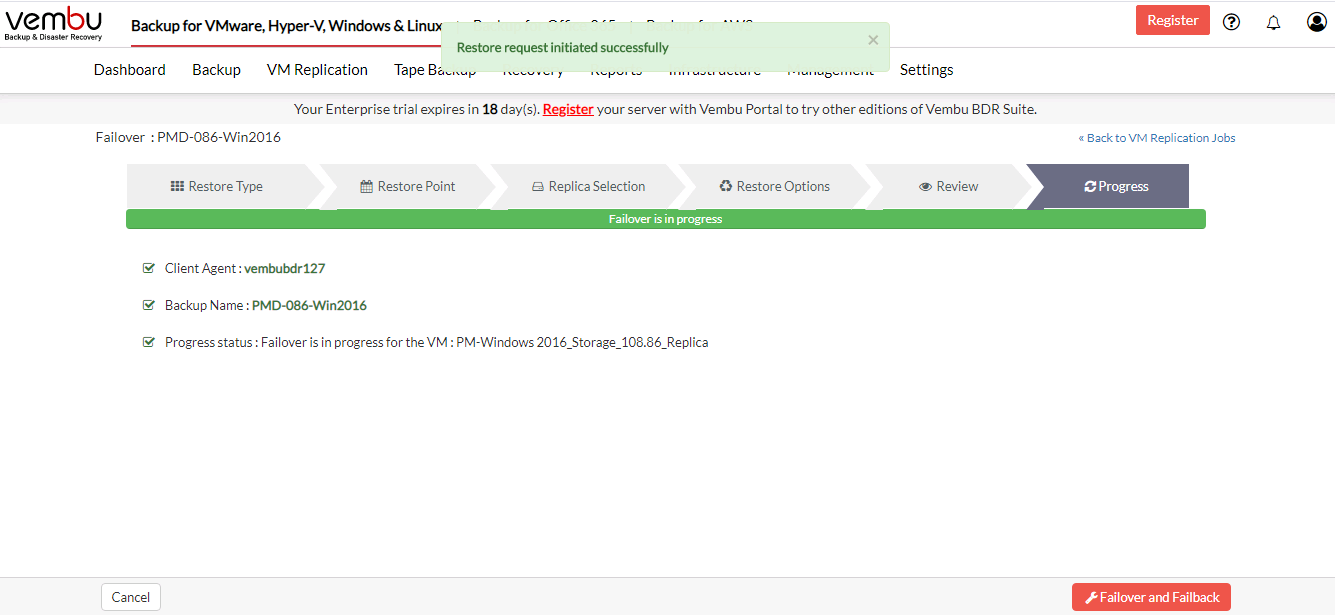The width and height of the screenshot is (1335, 615).
Task: Select the Progress step
Action: [1116, 186]
